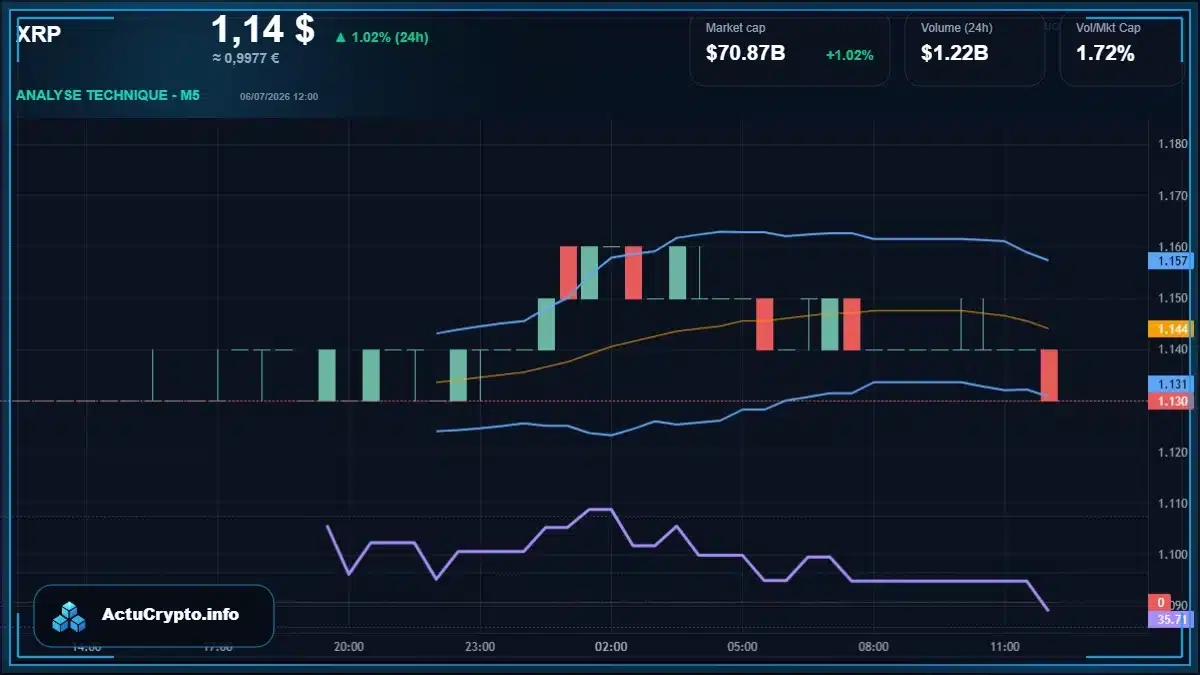Click the 02:00 time axis label

pyautogui.click(x=611, y=647)
